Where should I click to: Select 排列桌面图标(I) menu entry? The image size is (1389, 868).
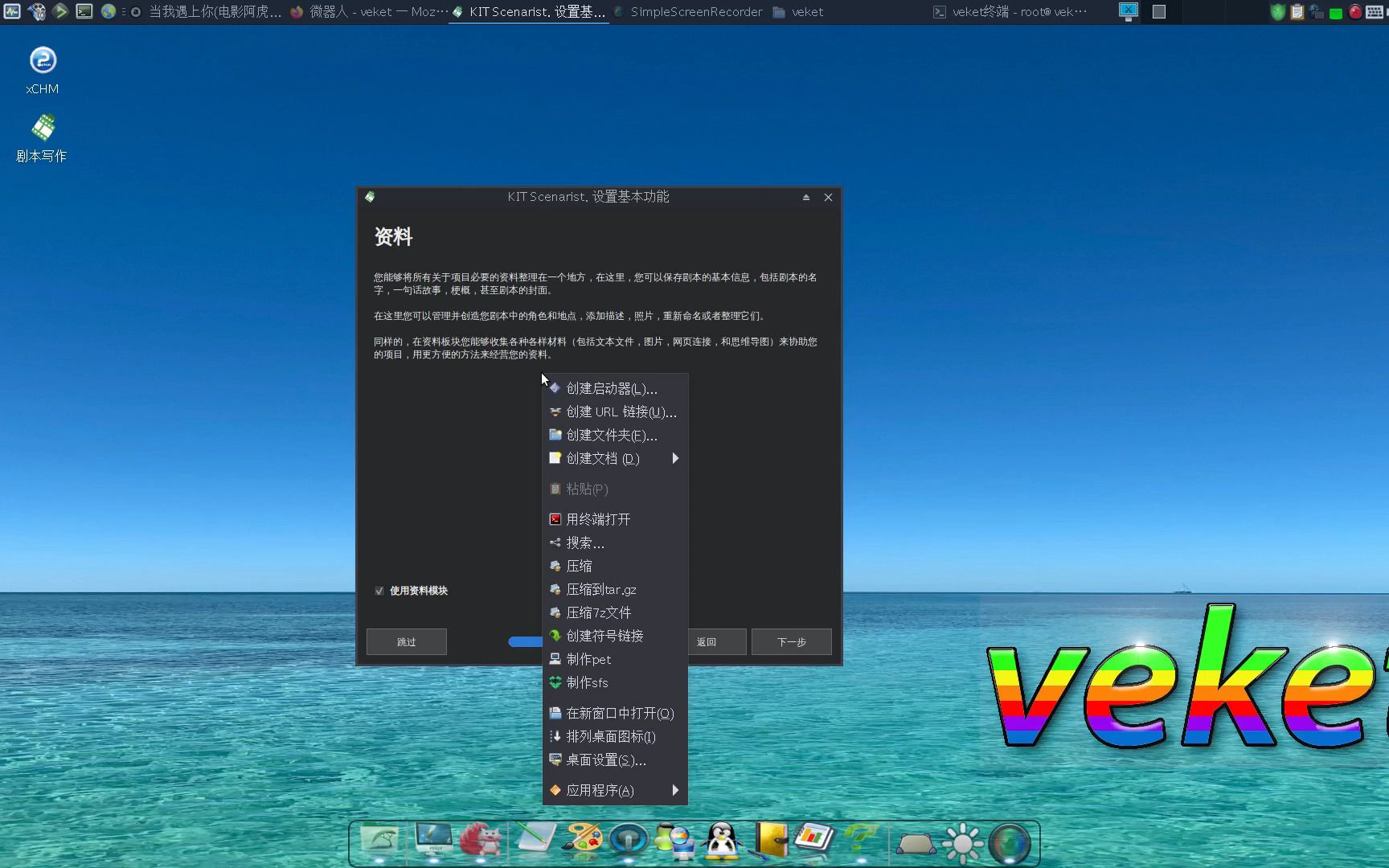(x=616, y=736)
